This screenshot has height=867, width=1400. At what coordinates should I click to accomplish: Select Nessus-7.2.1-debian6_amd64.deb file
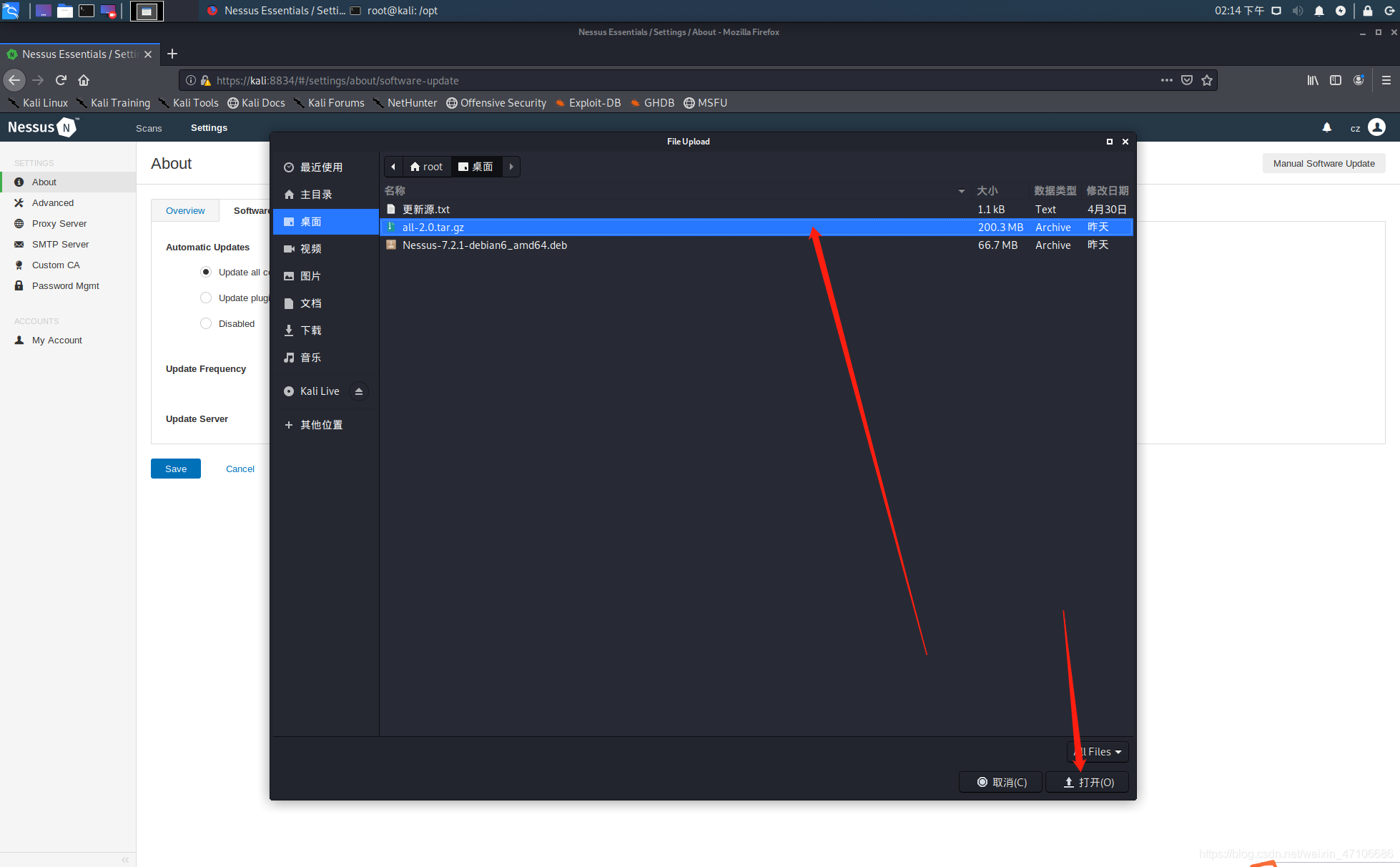pos(485,245)
